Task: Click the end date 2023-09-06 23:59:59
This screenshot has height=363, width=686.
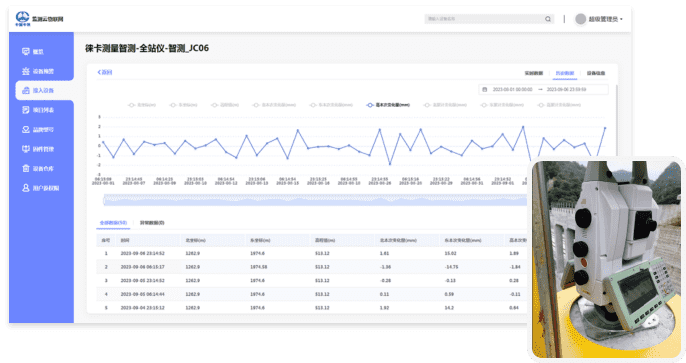Action: click(567, 89)
